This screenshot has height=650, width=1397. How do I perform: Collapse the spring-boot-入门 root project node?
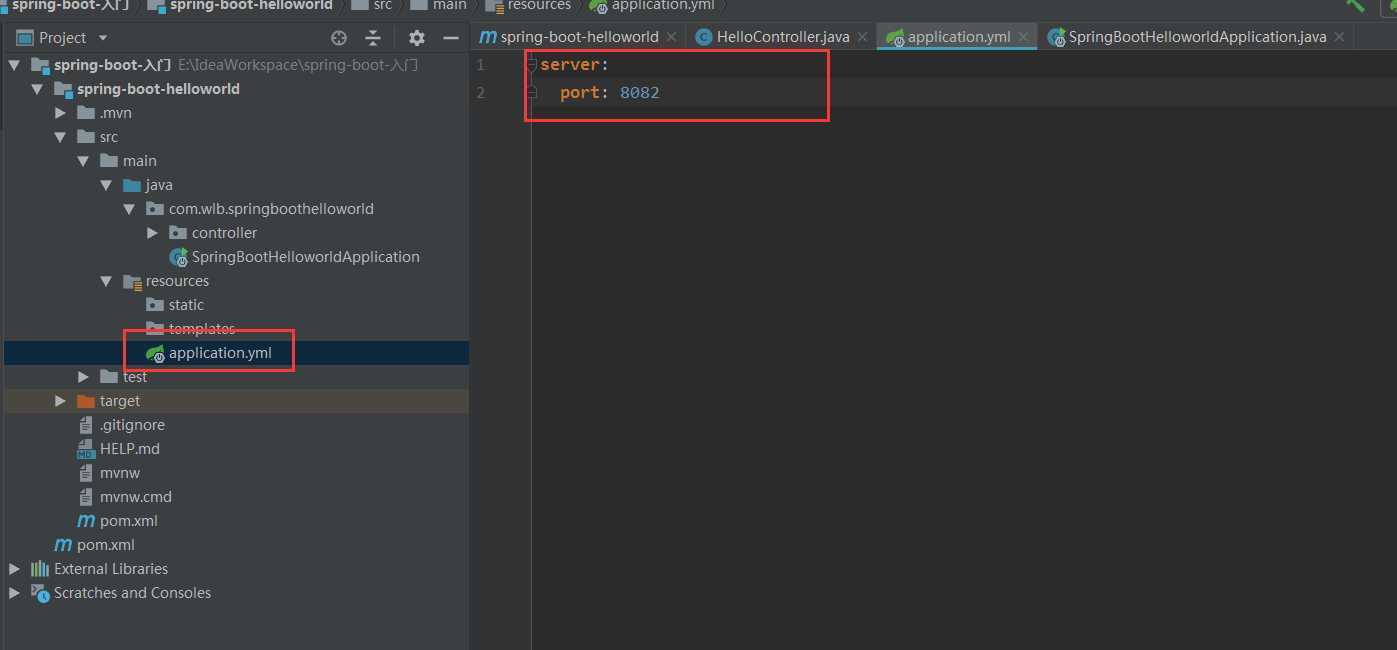point(13,65)
